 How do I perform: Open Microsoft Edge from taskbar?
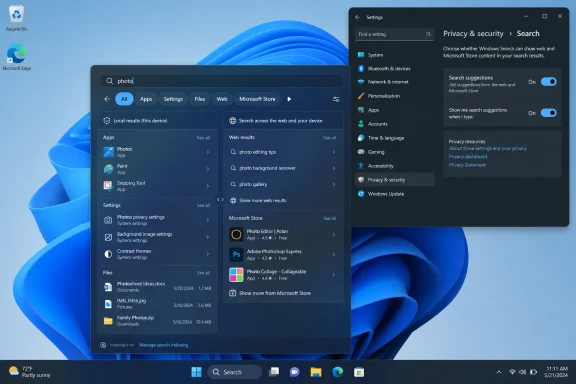(338, 372)
